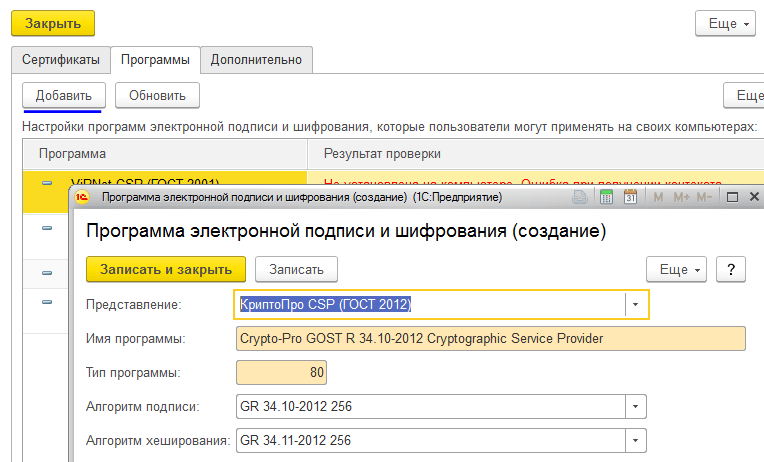Close the creation dialog with X
Screen dimensions: 764x462
(754, 196)
